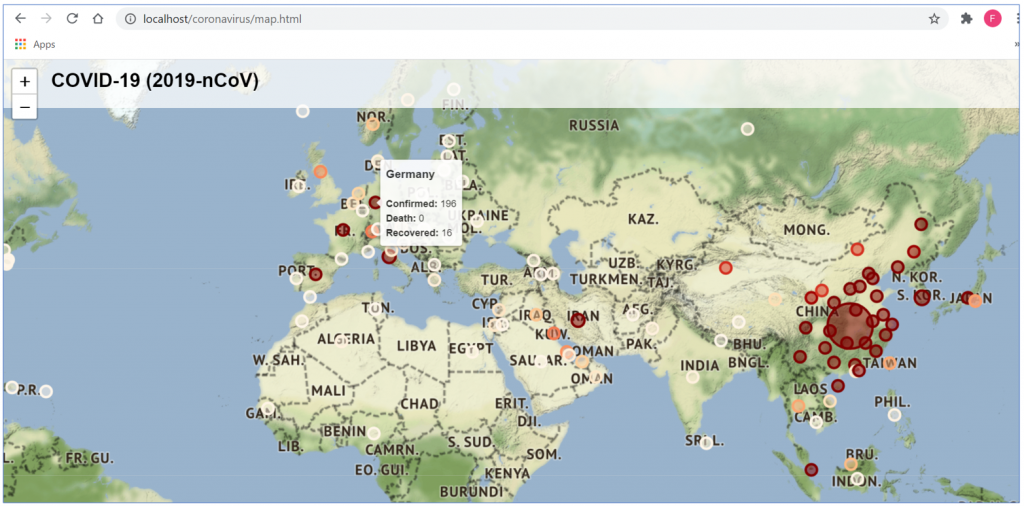1024x506 pixels.
Task: Select the white marker in Russia
Action: point(748,129)
